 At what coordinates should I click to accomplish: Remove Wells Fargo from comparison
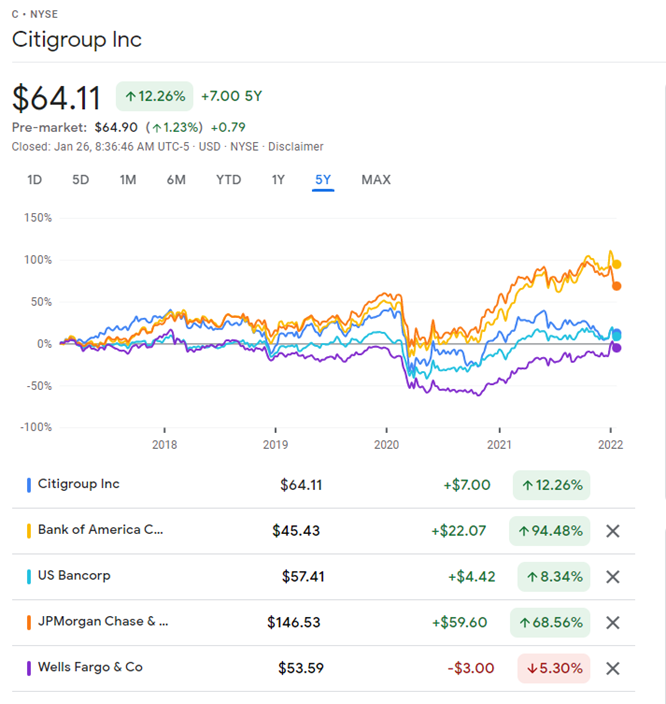click(613, 668)
